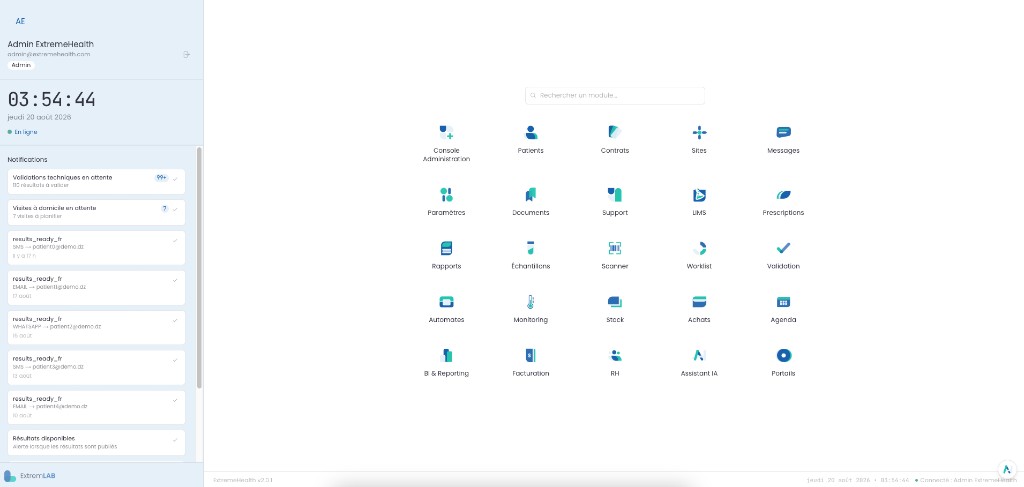The height and width of the screenshot is (487, 1024).
Task: Open the Sites module
Action: [699, 139]
